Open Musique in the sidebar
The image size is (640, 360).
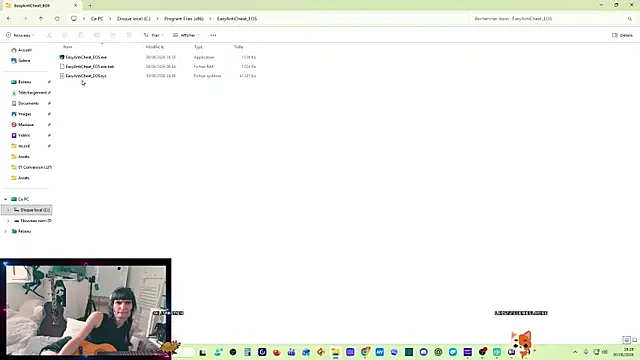click(x=26, y=124)
